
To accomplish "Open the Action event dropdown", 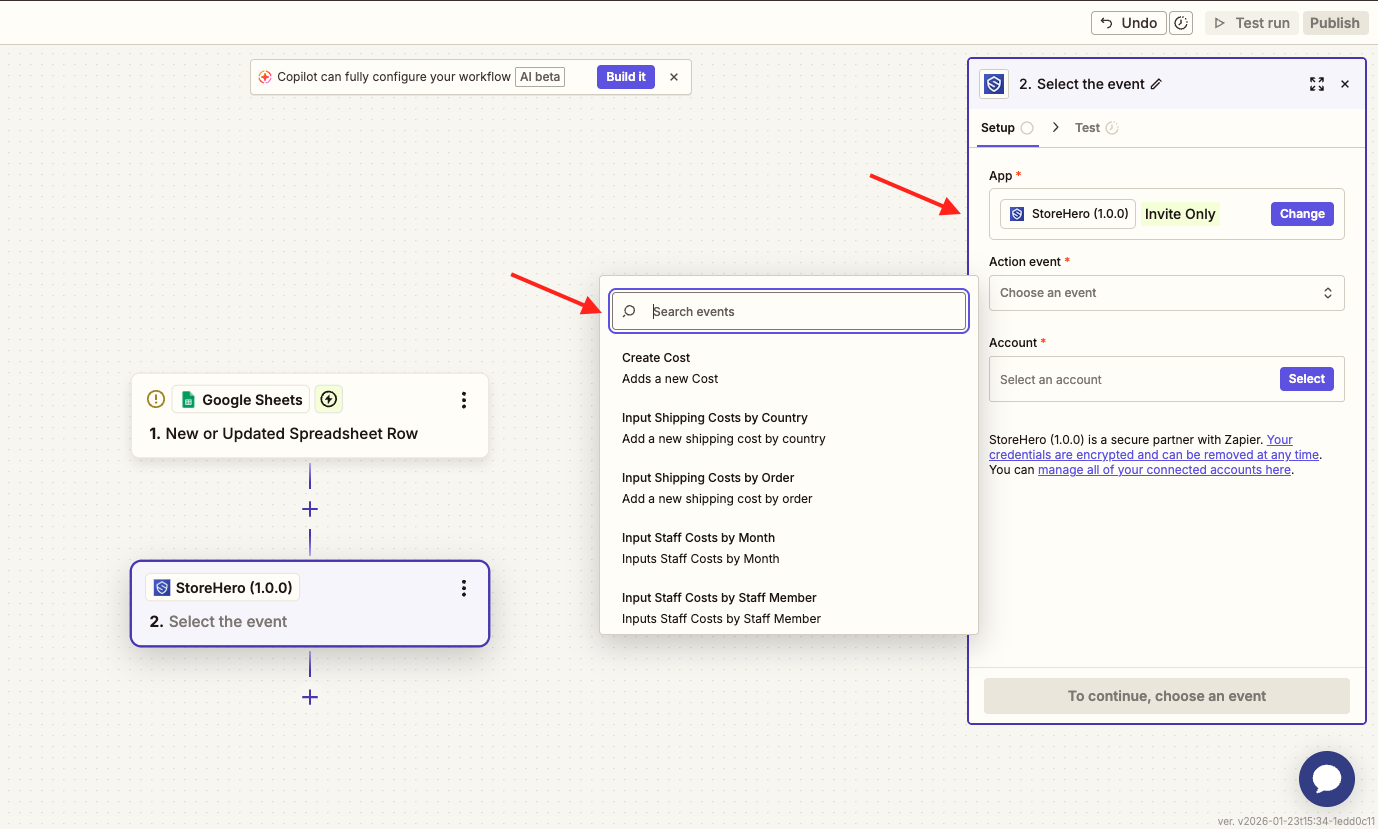I will pos(1166,293).
